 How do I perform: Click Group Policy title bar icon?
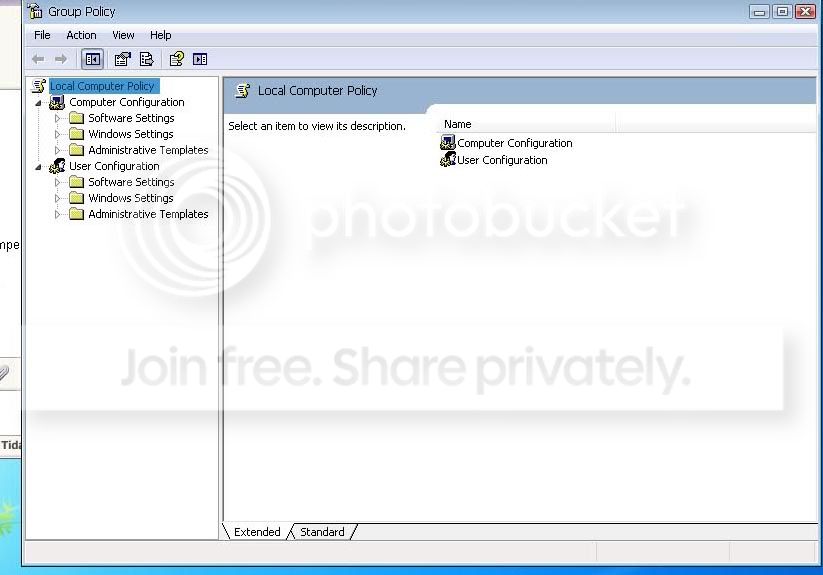pos(36,11)
